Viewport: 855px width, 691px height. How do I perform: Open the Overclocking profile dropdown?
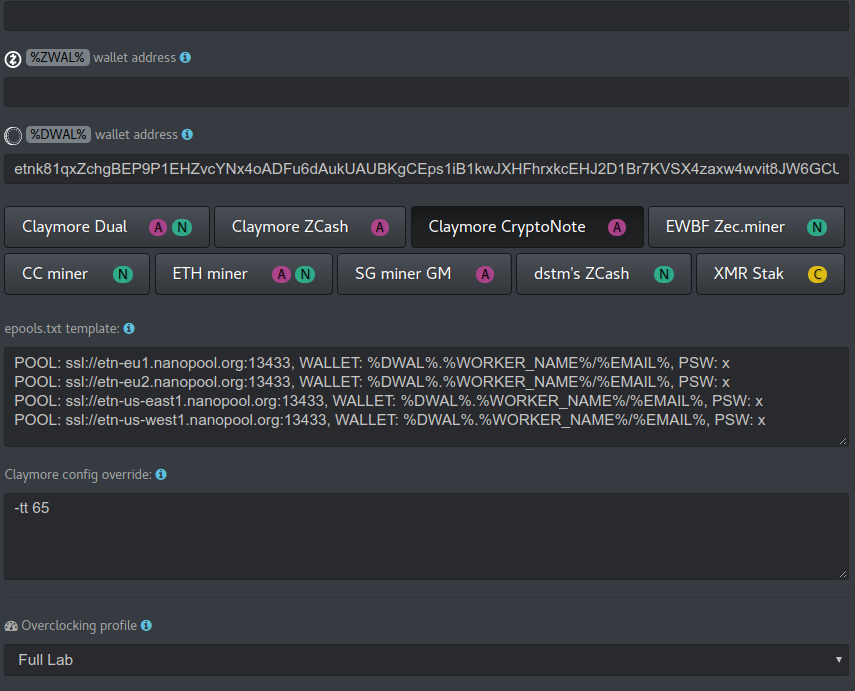point(427,660)
